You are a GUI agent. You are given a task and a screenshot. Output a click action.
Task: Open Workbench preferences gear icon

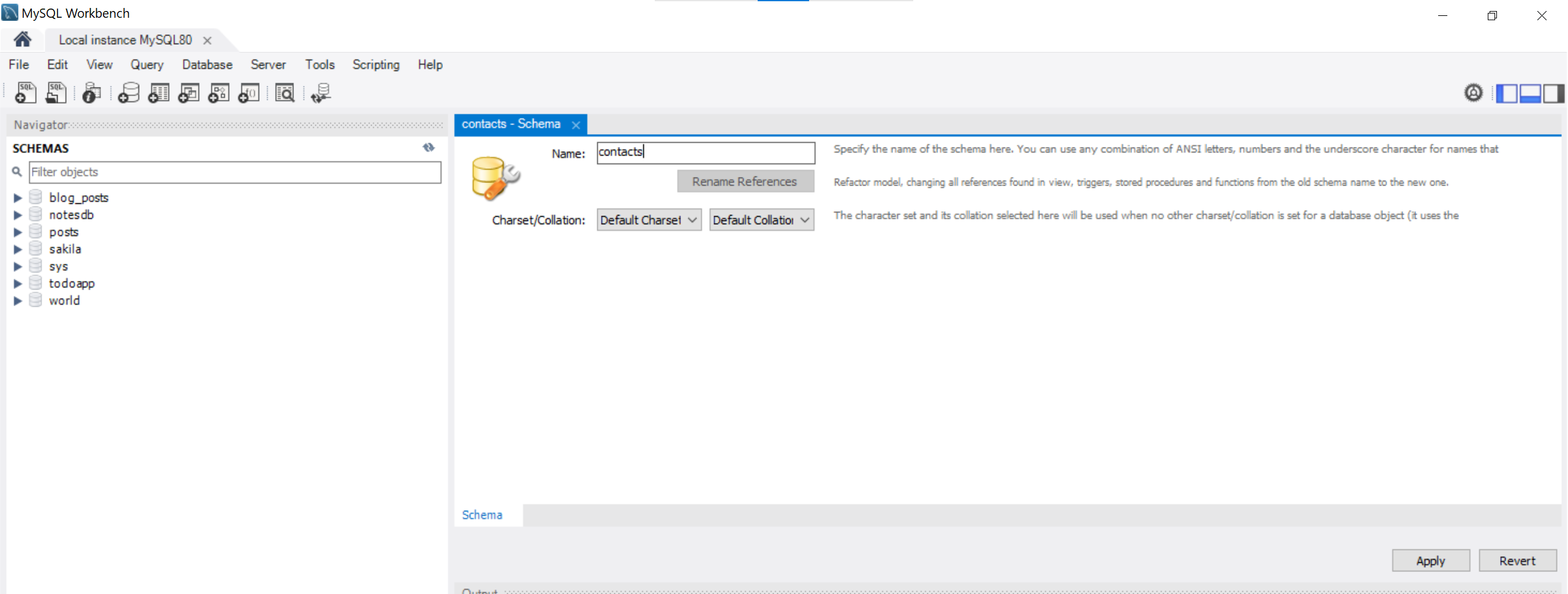coord(1473,93)
